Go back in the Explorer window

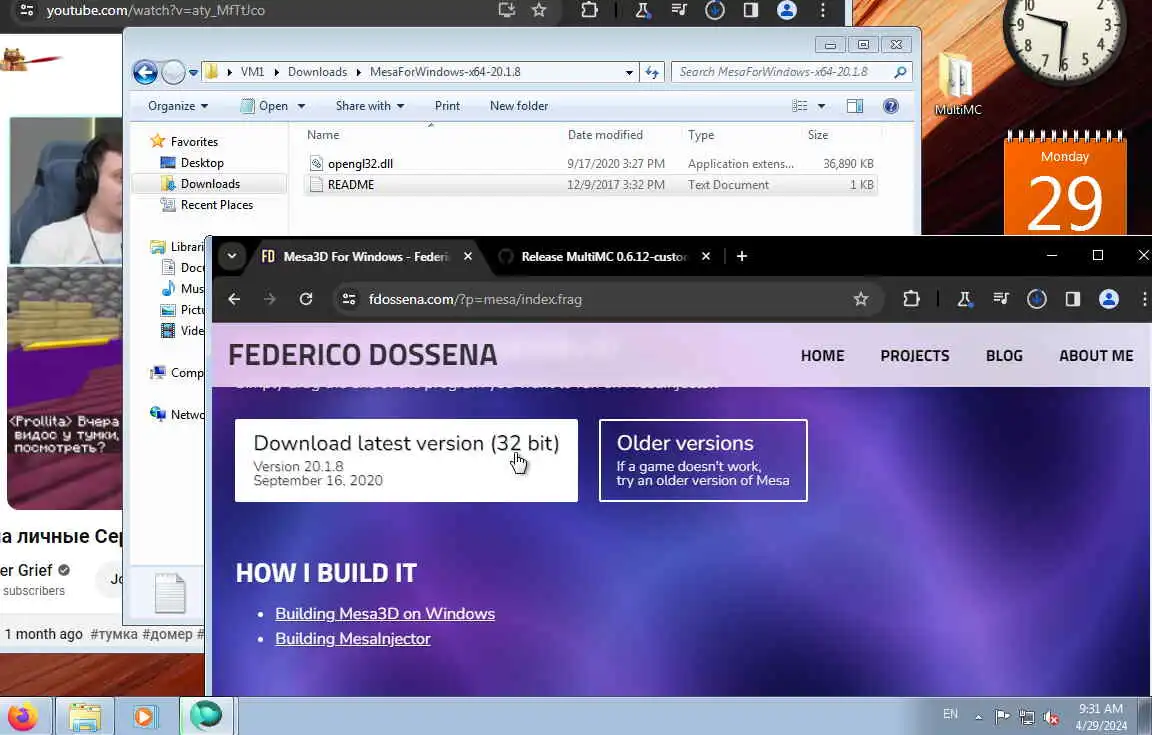pyautogui.click(x=145, y=72)
